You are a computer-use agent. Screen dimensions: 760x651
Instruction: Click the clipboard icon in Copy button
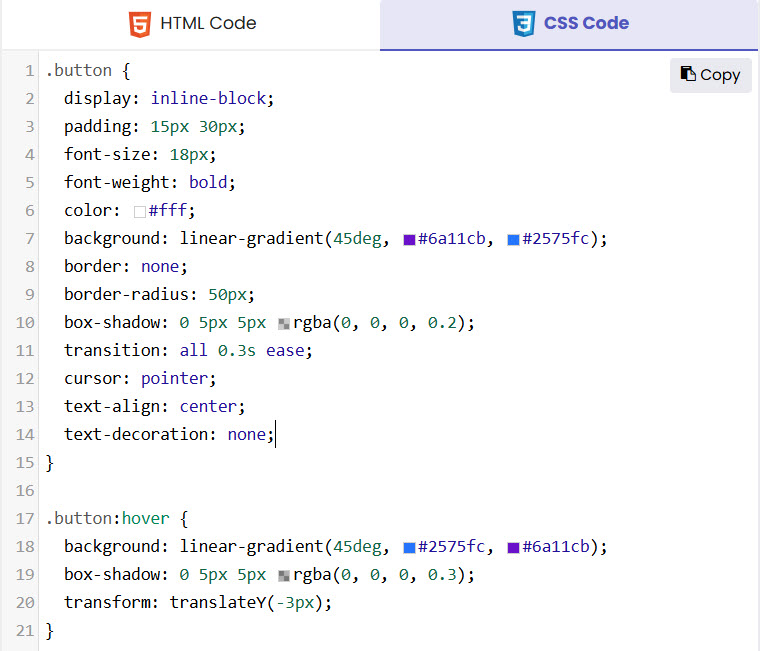coord(688,74)
